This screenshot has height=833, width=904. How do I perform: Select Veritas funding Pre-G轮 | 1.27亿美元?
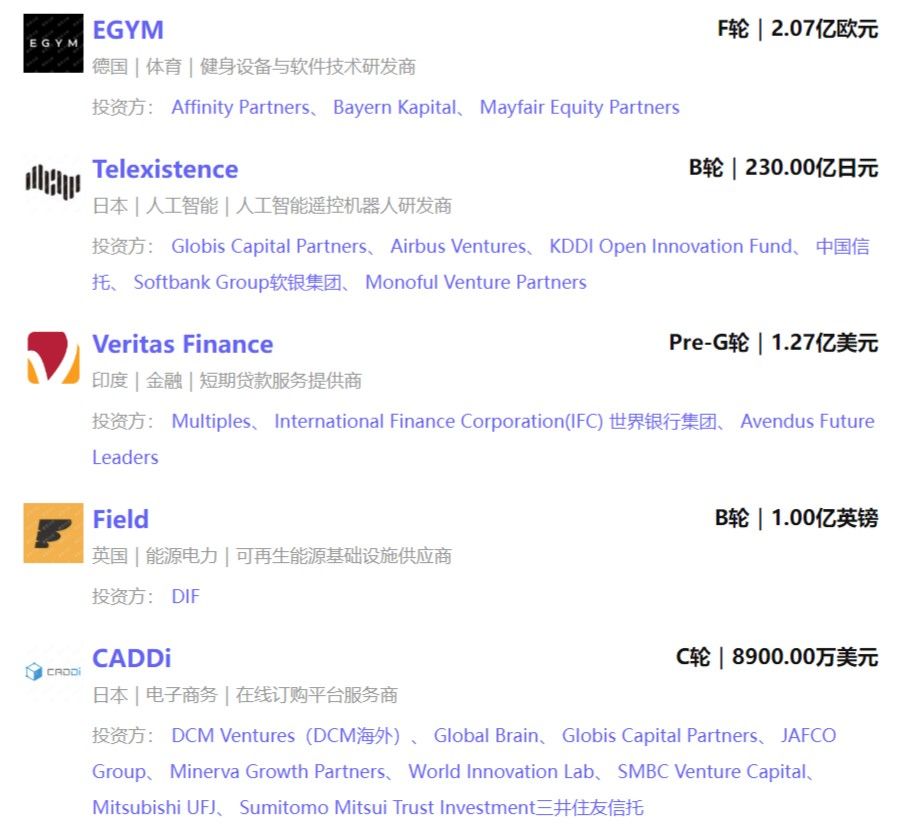coord(773,343)
